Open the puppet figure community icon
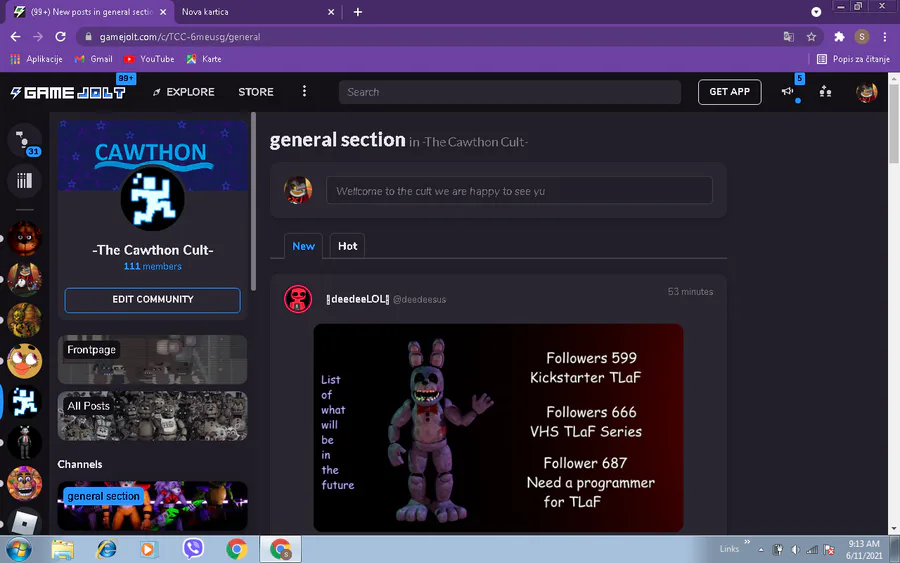The image size is (900, 563). tap(24, 442)
